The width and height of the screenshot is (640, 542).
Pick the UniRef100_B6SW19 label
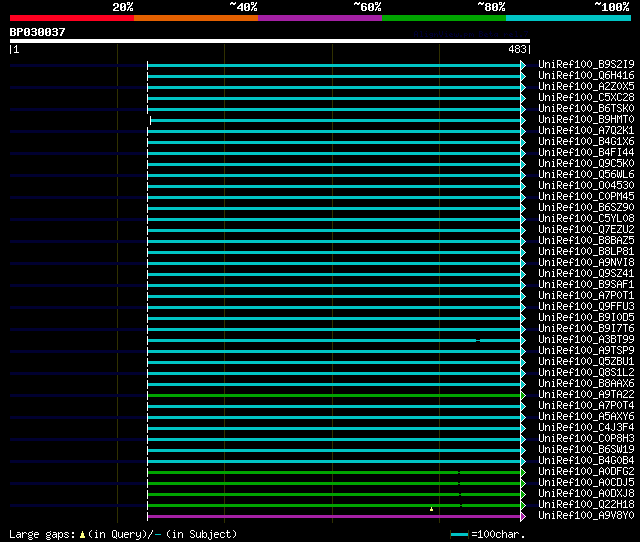(x=586, y=450)
